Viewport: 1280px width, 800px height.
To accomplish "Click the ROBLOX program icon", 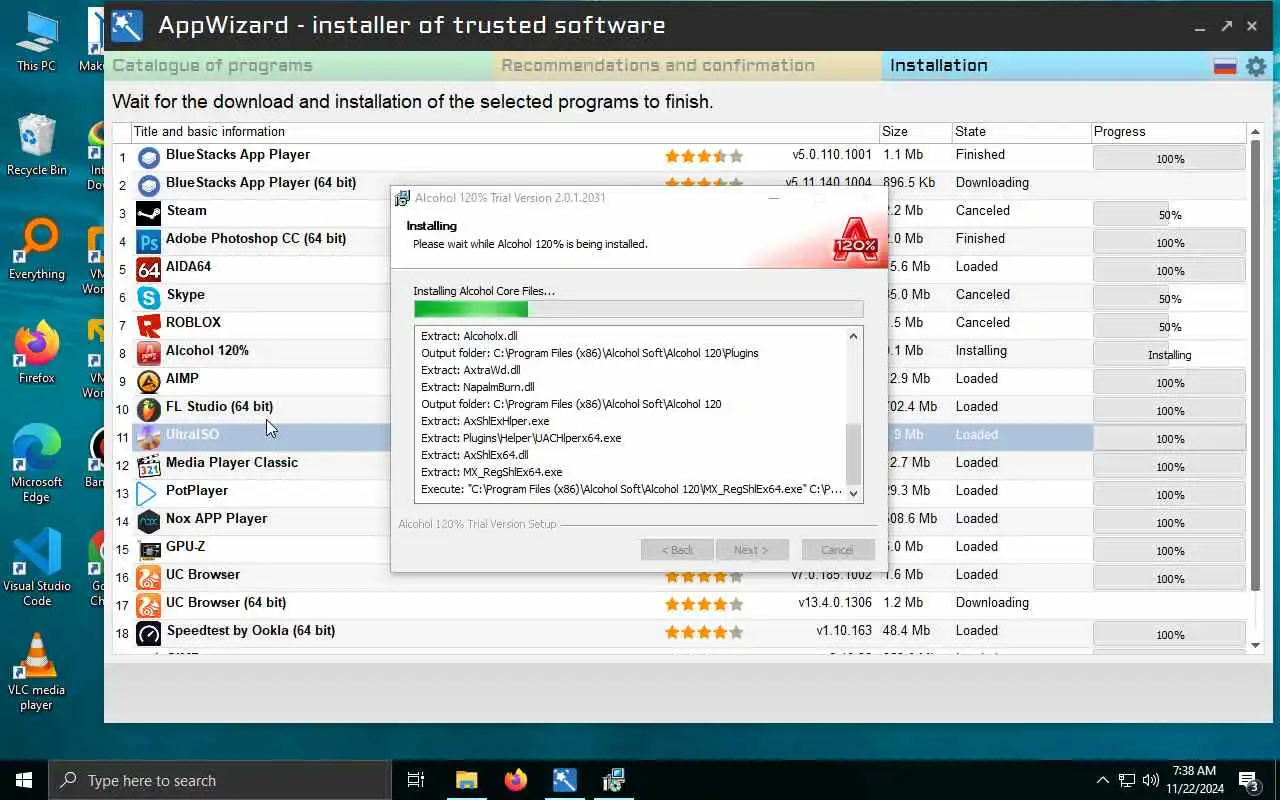I will [148, 325].
